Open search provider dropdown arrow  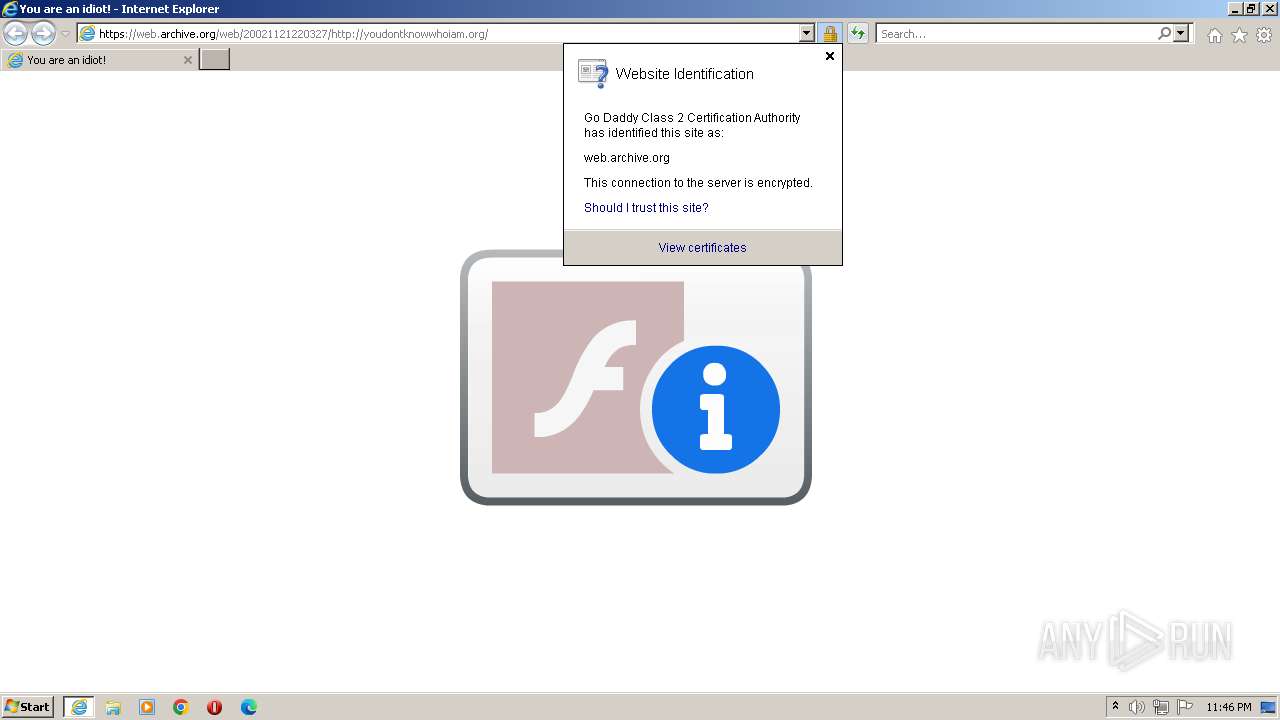[1181, 34]
